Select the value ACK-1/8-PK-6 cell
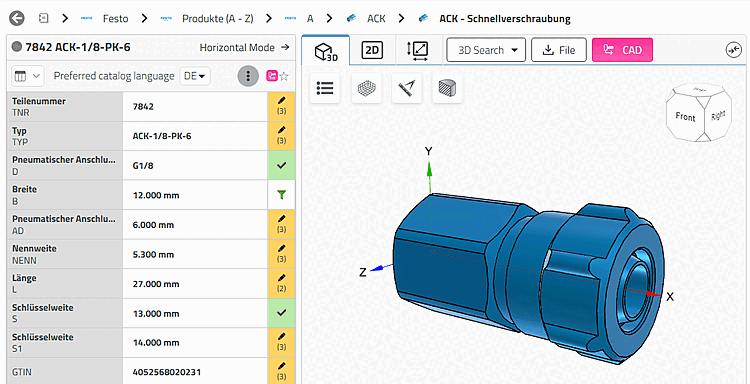750x384 pixels. 195,136
